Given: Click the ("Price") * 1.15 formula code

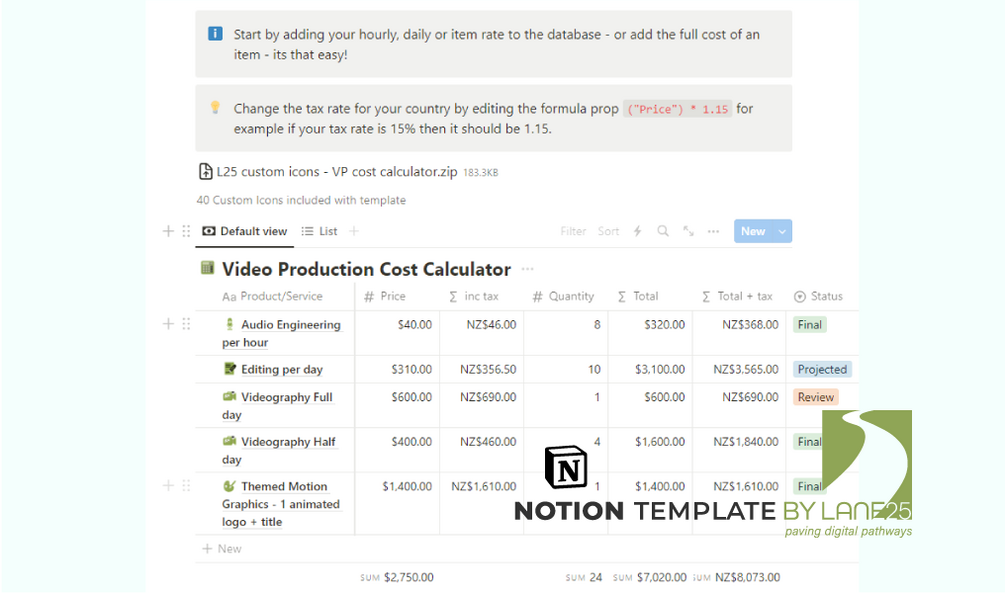Looking at the screenshot, I should click(x=677, y=109).
